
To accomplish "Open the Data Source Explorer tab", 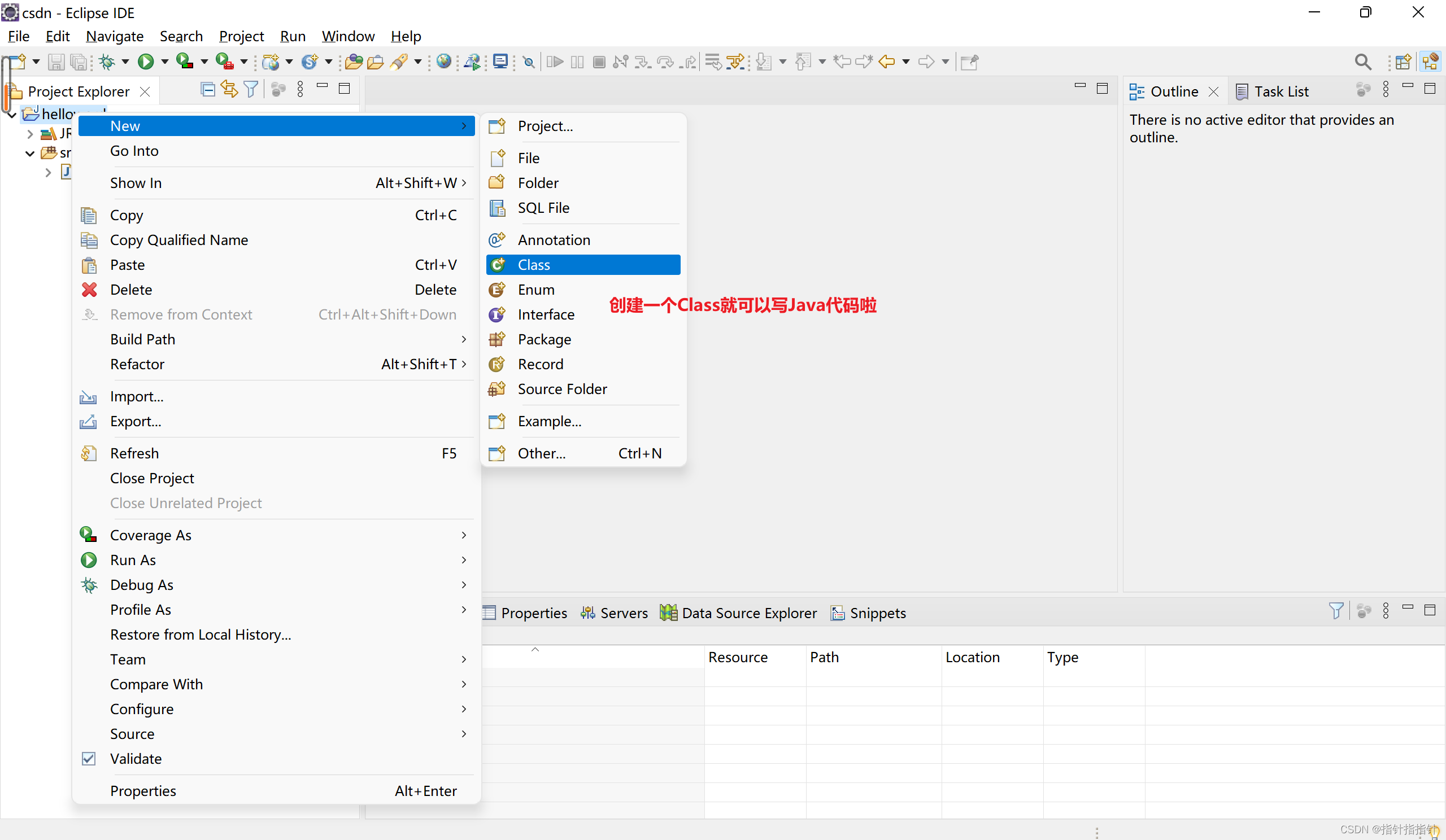I will click(738, 613).
